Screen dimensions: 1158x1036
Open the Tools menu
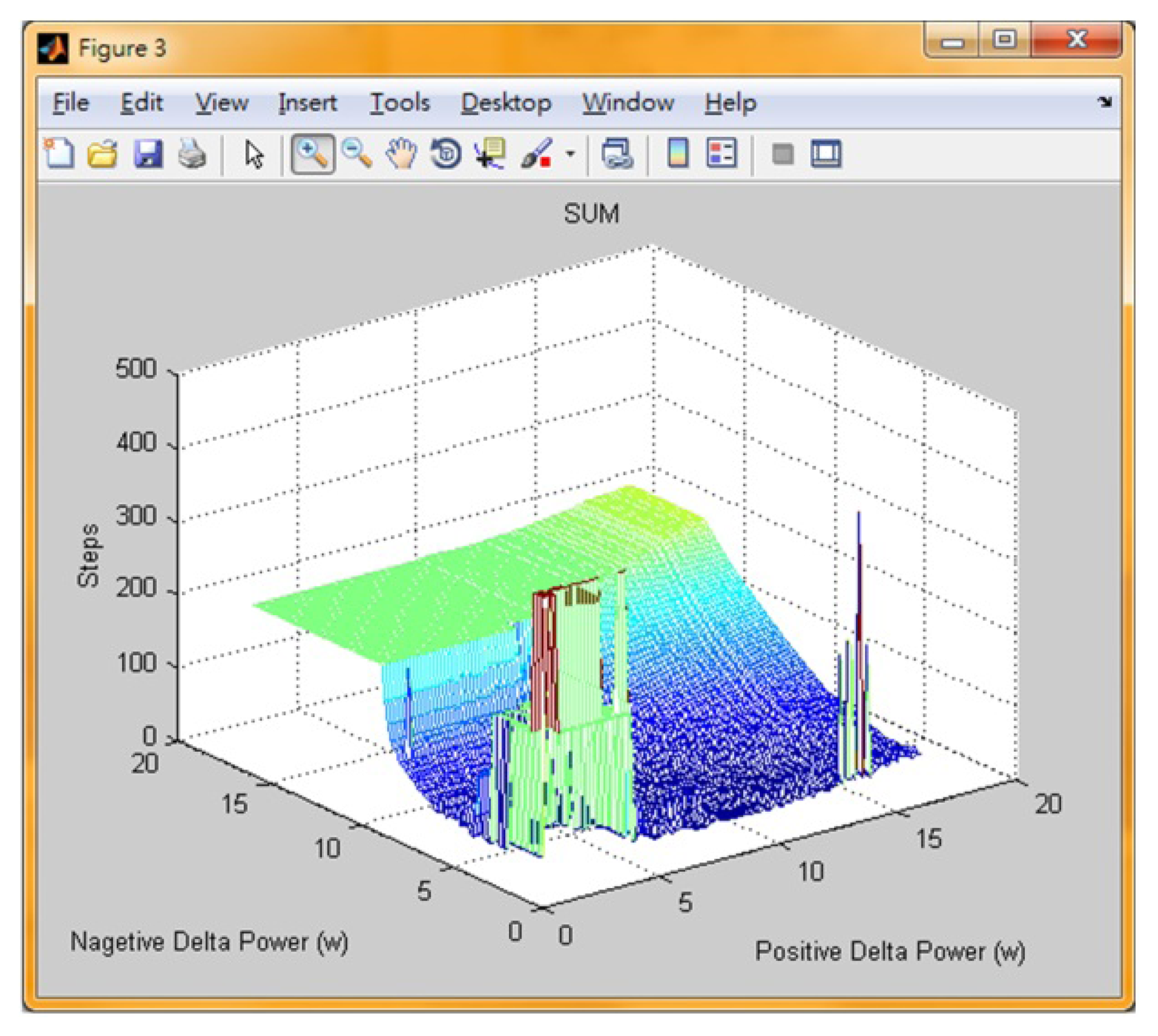coord(400,102)
